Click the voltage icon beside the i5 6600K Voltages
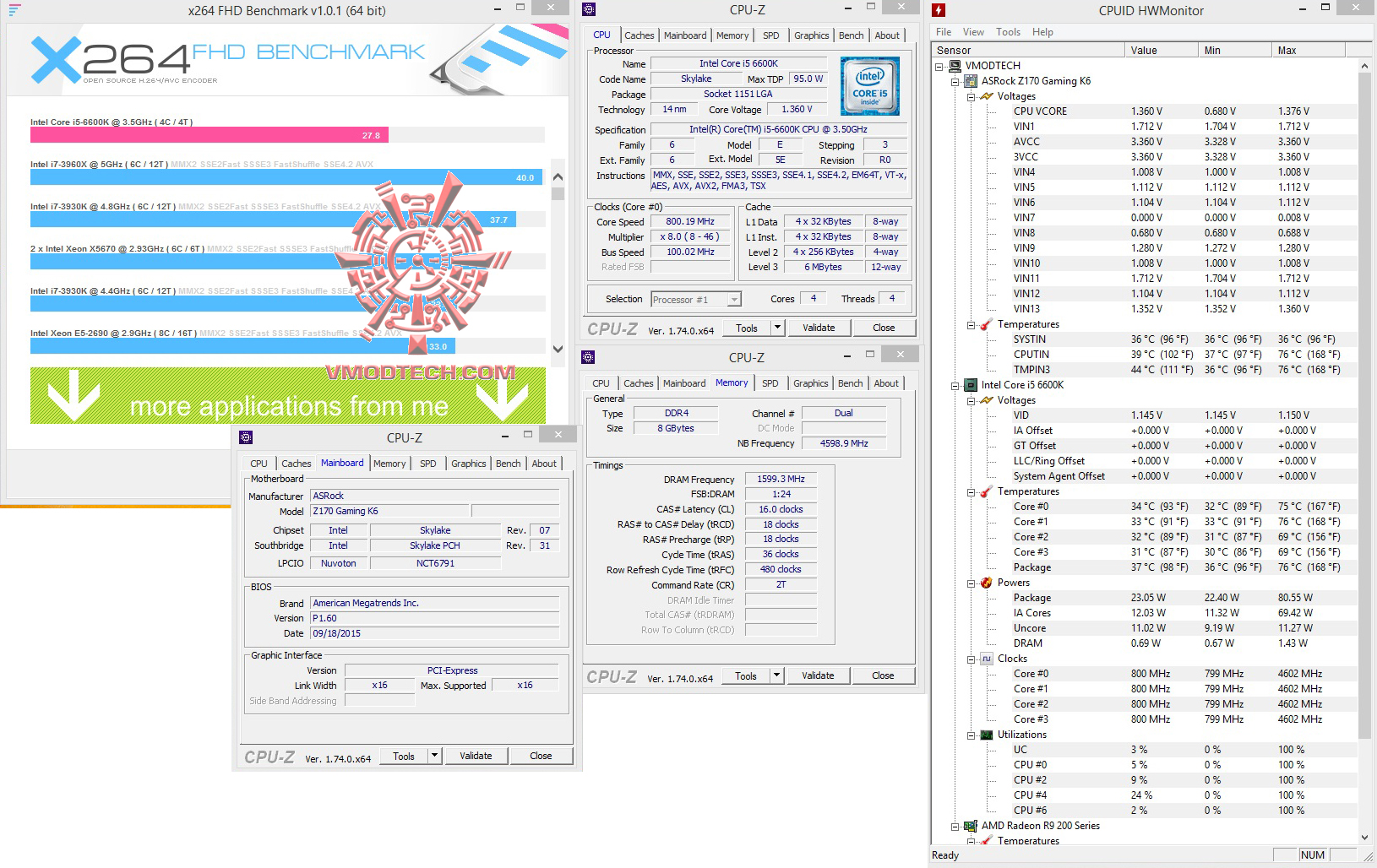Viewport: 1377px width, 868px height. pos(987,400)
